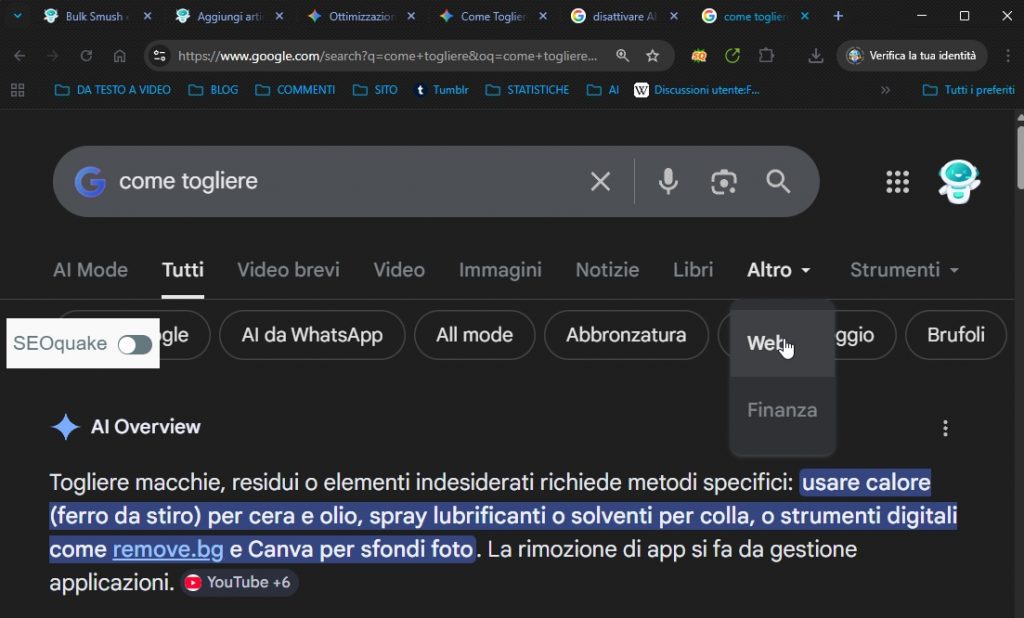Viewport: 1024px width, 618px height.
Task: Search by image with Google Lens
Action: tap(724, 182)
